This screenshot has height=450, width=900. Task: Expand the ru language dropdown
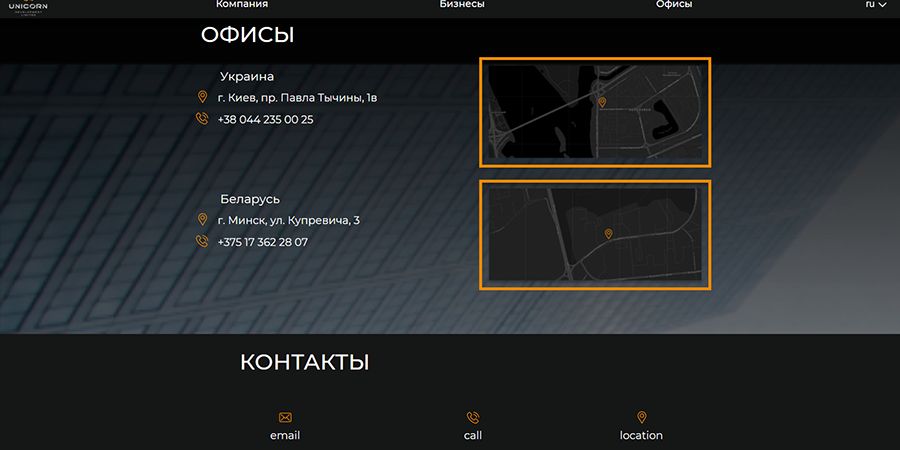point(875,5)
